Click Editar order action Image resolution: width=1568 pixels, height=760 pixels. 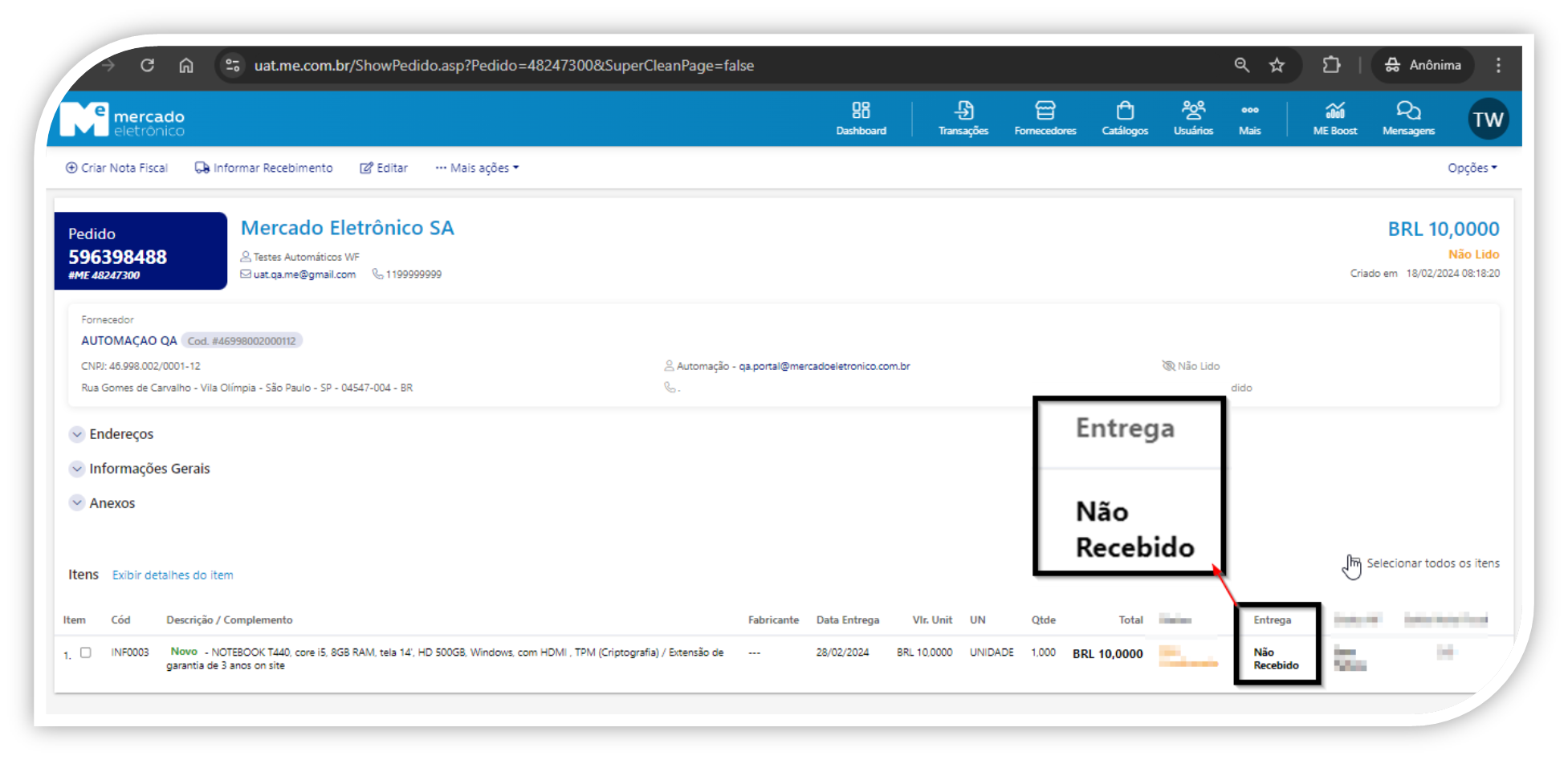(x=384, y=168)
